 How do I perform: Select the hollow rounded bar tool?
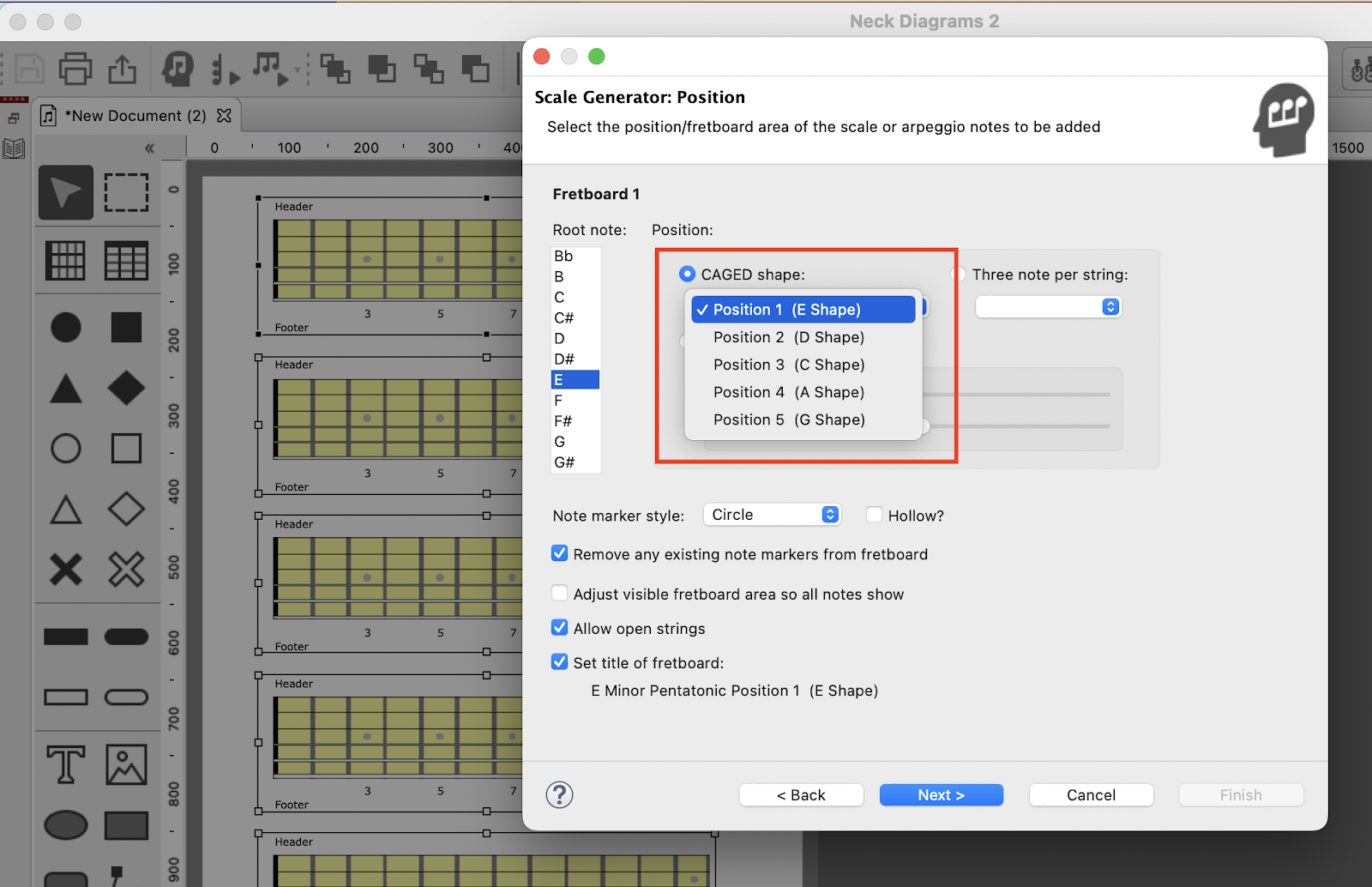(x=126, y=697)
